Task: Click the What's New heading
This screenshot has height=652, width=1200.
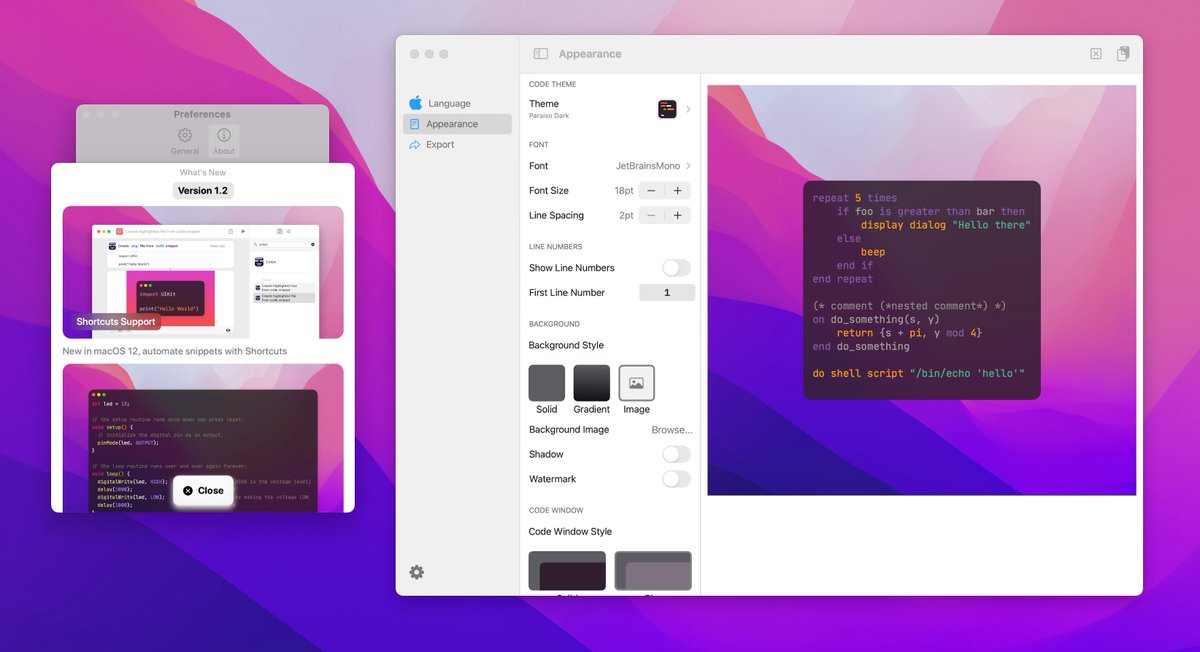Action: pos(203,173)
